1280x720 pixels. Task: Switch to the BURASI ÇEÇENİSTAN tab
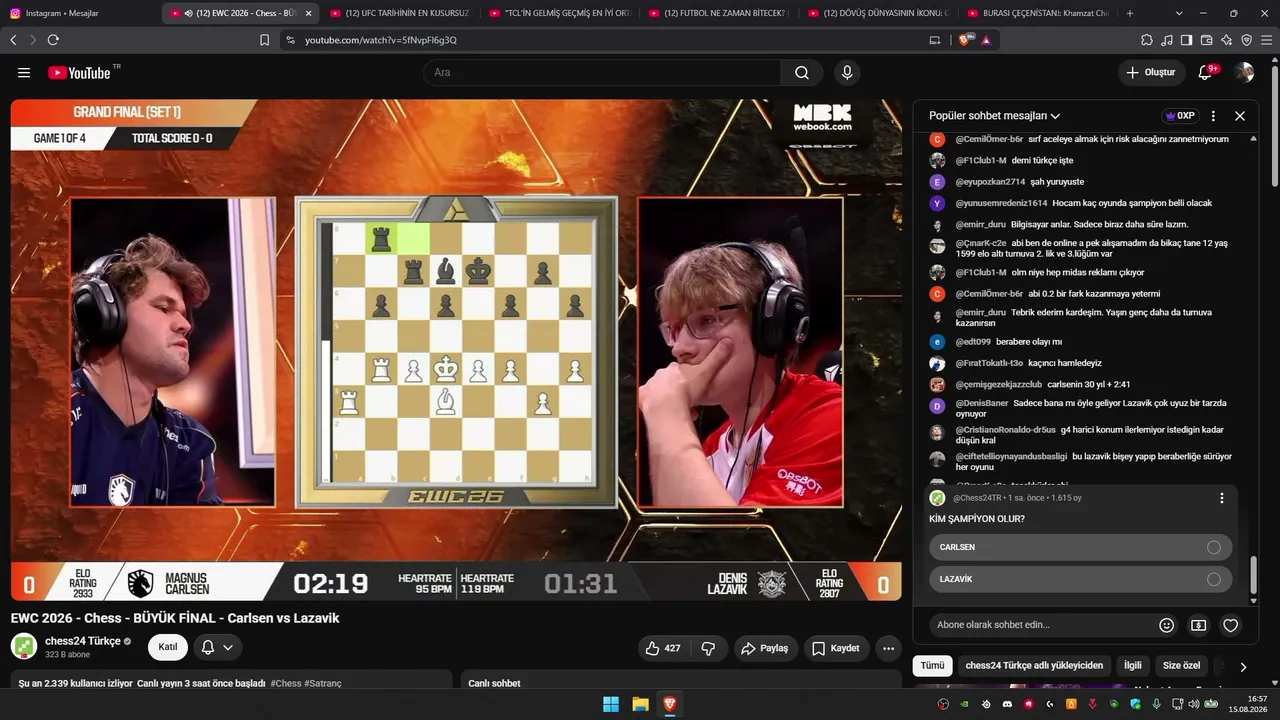pyautogui.click(x=1038, y=13)
